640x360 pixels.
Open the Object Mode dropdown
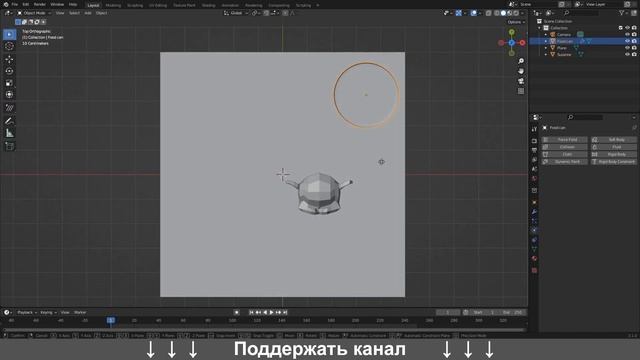[x=34, y=13]
